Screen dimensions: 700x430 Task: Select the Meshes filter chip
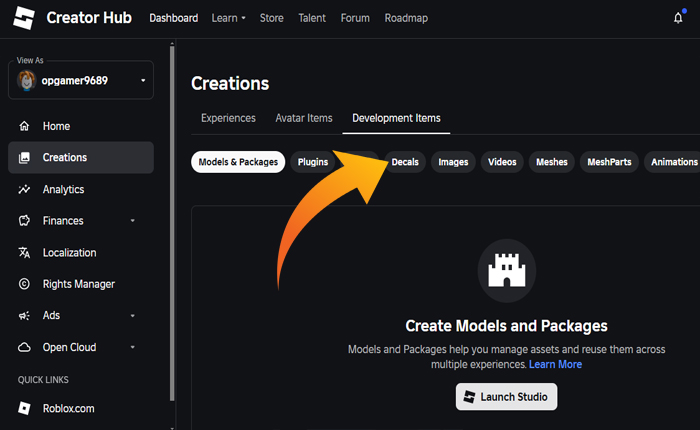(x=551, y=162)
